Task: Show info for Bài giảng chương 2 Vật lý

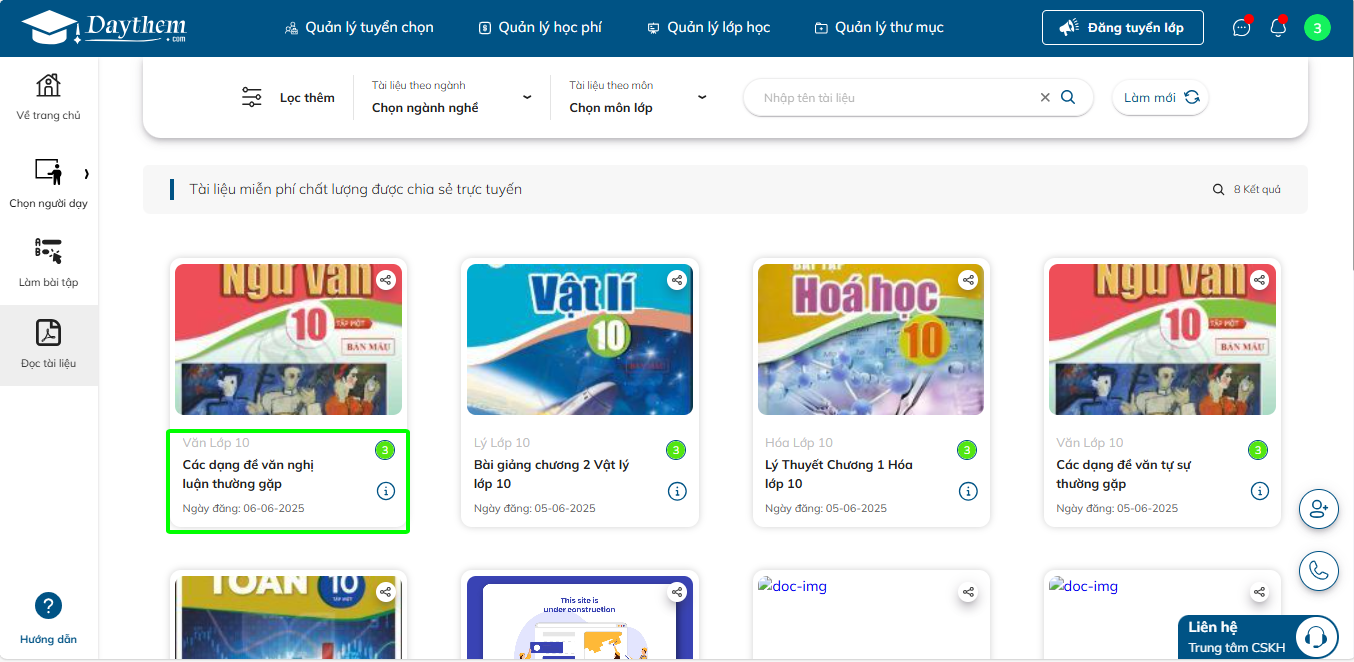Action: pyautogui.click(x=677, y=491)
